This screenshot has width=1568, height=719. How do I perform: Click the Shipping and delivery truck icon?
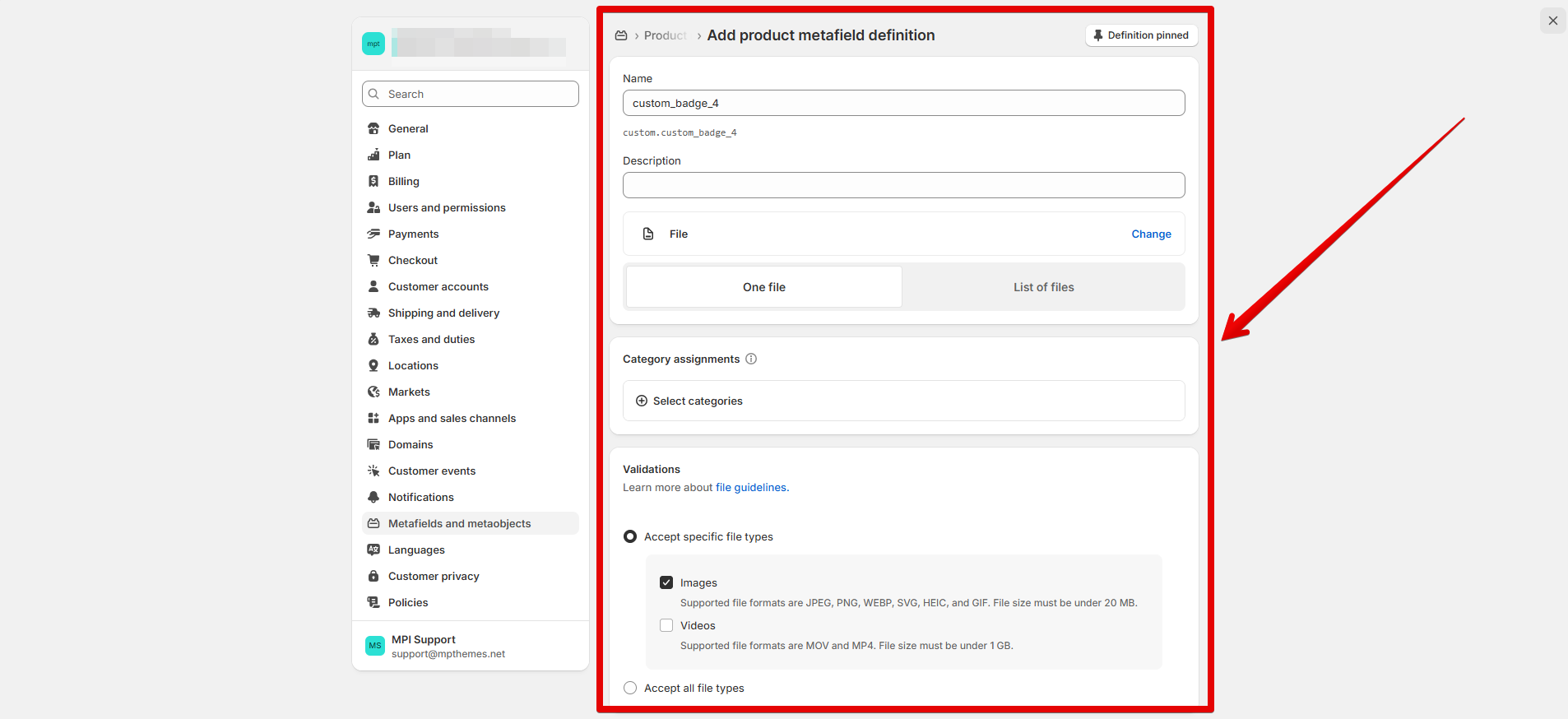[x=373, y=313]
